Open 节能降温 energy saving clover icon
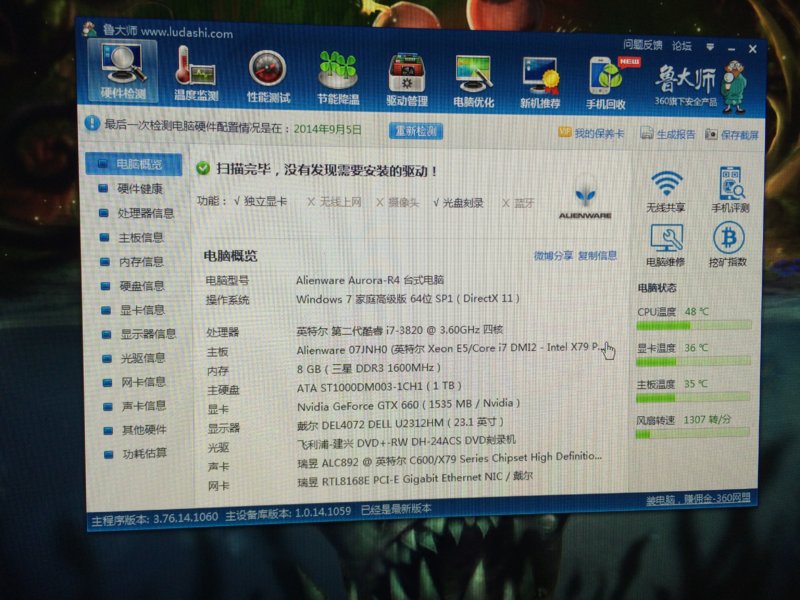Screen dimensions: 800x600 (338, 78)
